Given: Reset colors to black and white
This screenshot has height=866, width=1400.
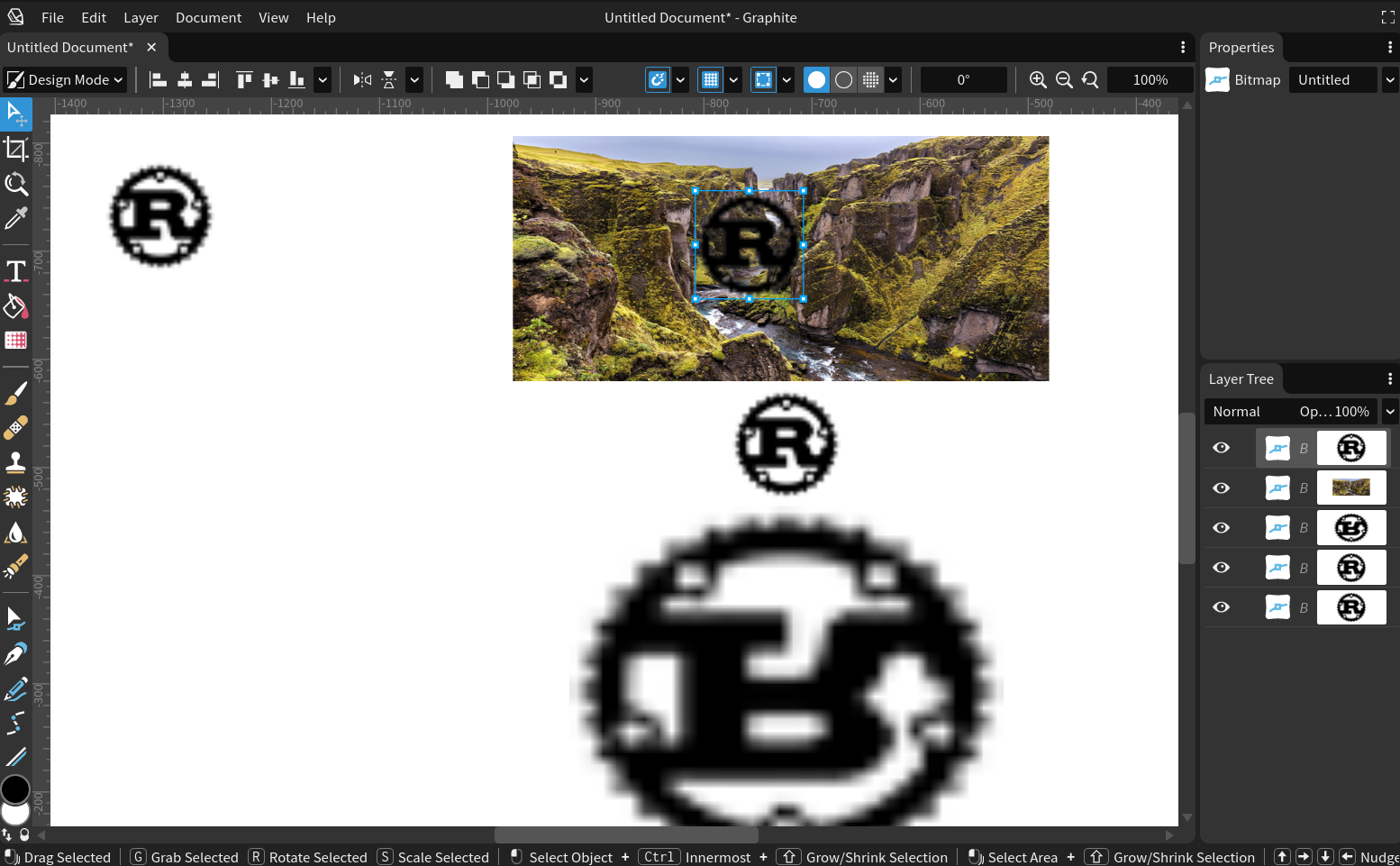Looking at the screenshot, I should tap(24, 834).
